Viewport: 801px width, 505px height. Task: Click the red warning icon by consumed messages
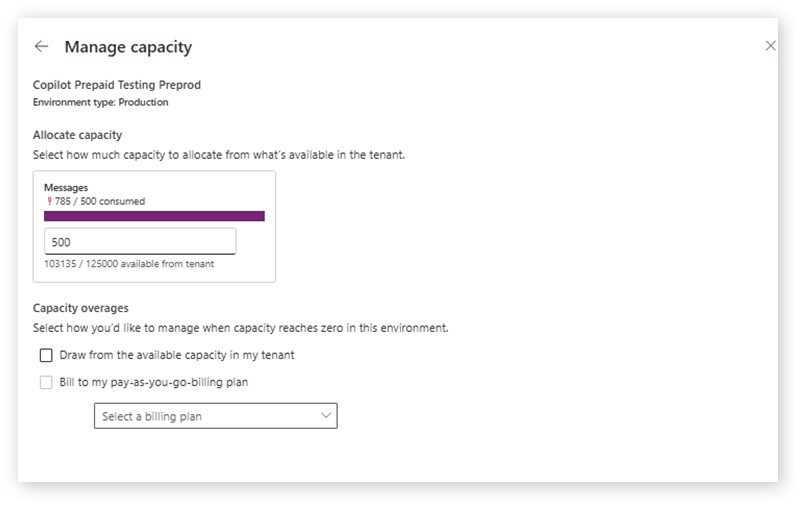click(x=49, y=201)
